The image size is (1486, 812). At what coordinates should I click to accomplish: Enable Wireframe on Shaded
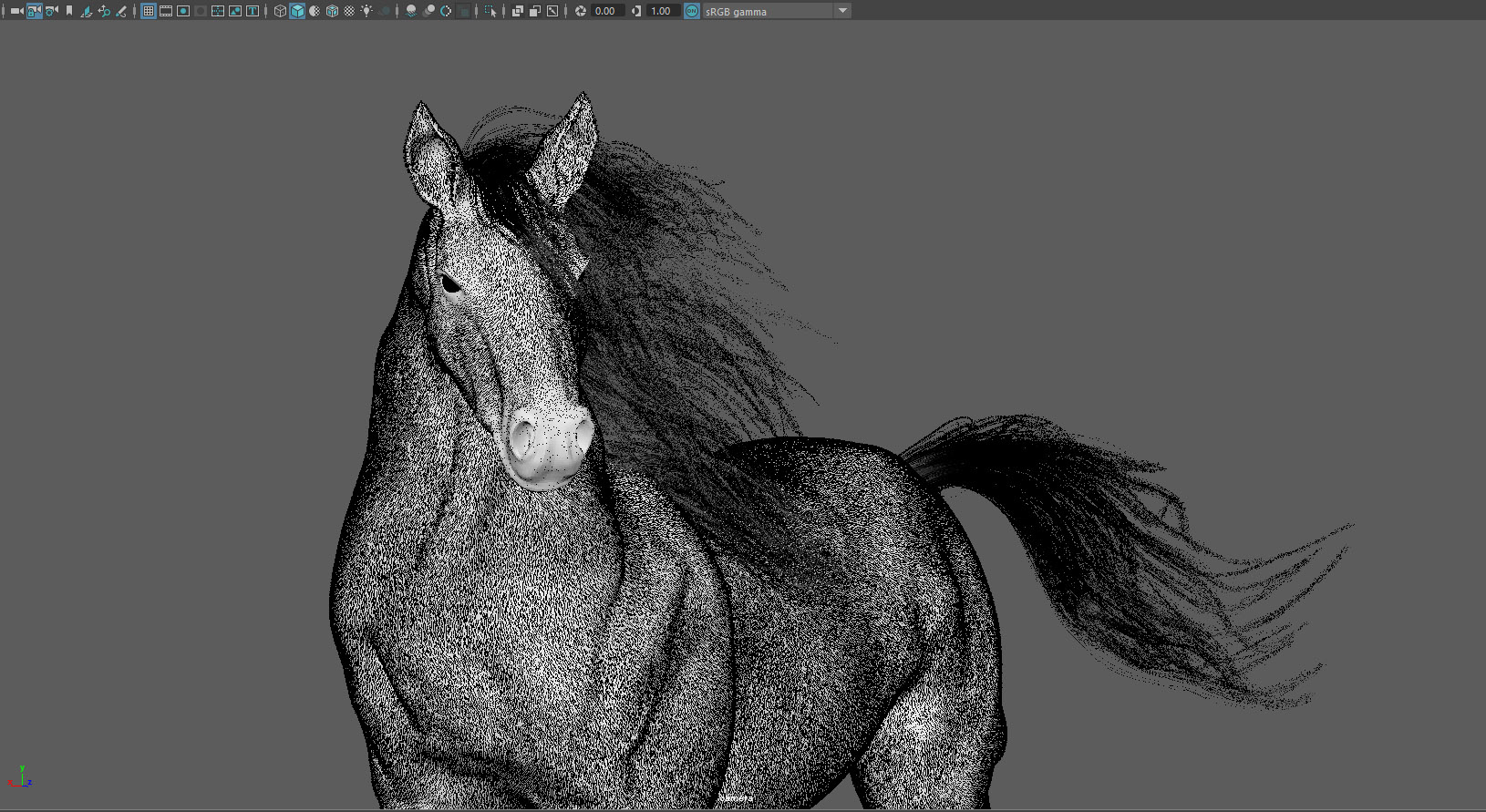332,11
